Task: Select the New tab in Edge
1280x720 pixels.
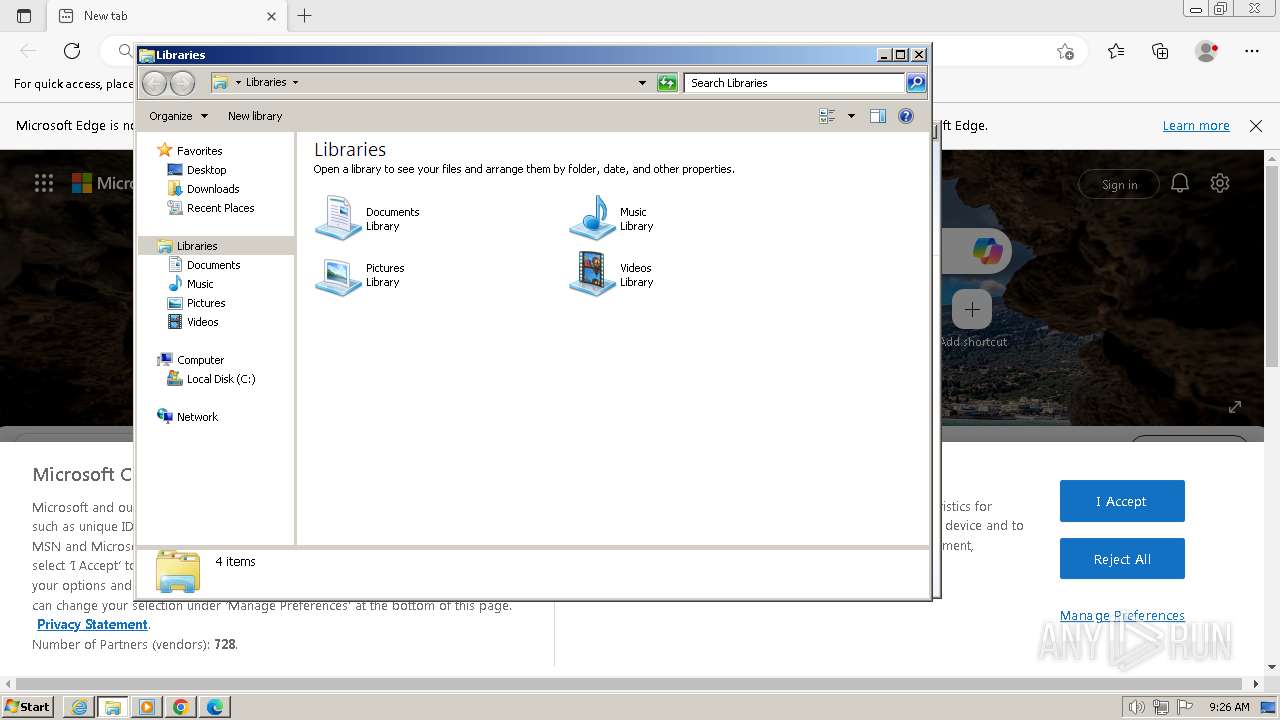Action: [x=168, y=16]
